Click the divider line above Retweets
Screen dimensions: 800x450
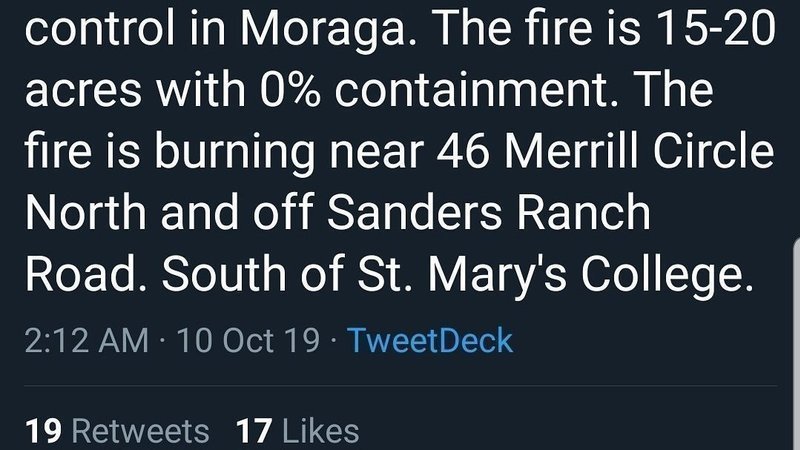click(400, 386)
